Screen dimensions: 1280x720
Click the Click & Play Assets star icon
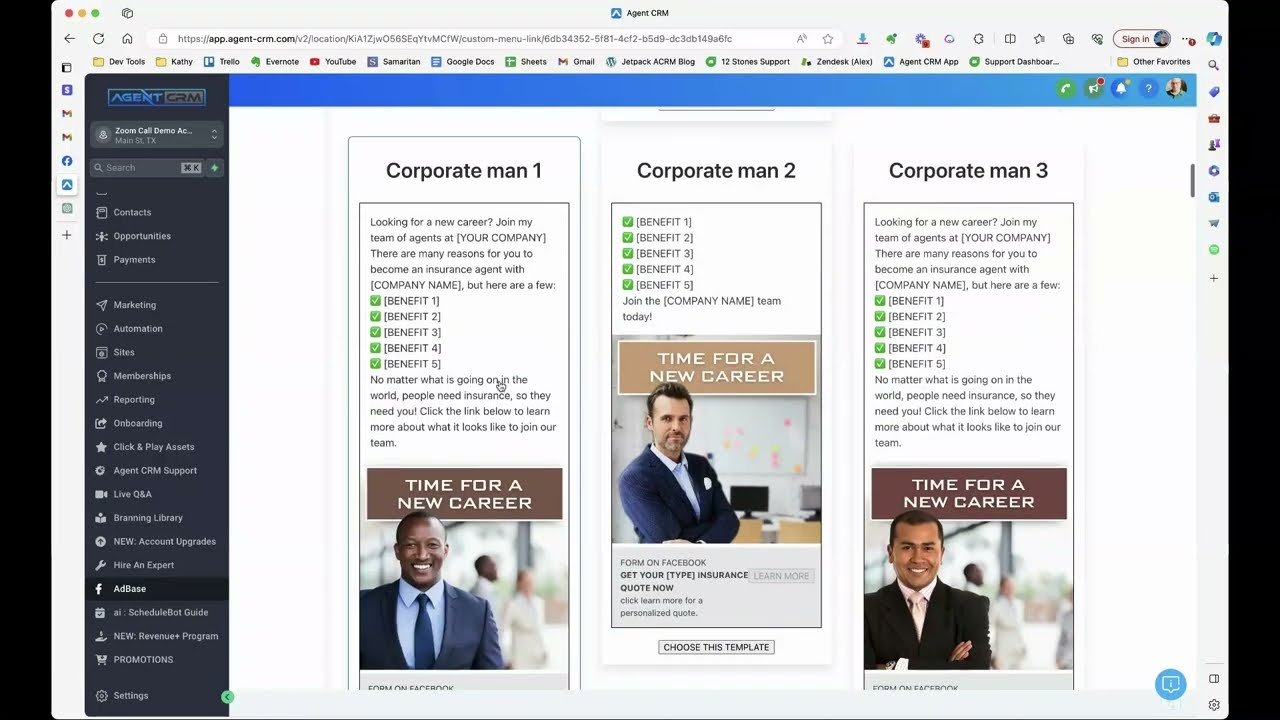coord(101,447)
